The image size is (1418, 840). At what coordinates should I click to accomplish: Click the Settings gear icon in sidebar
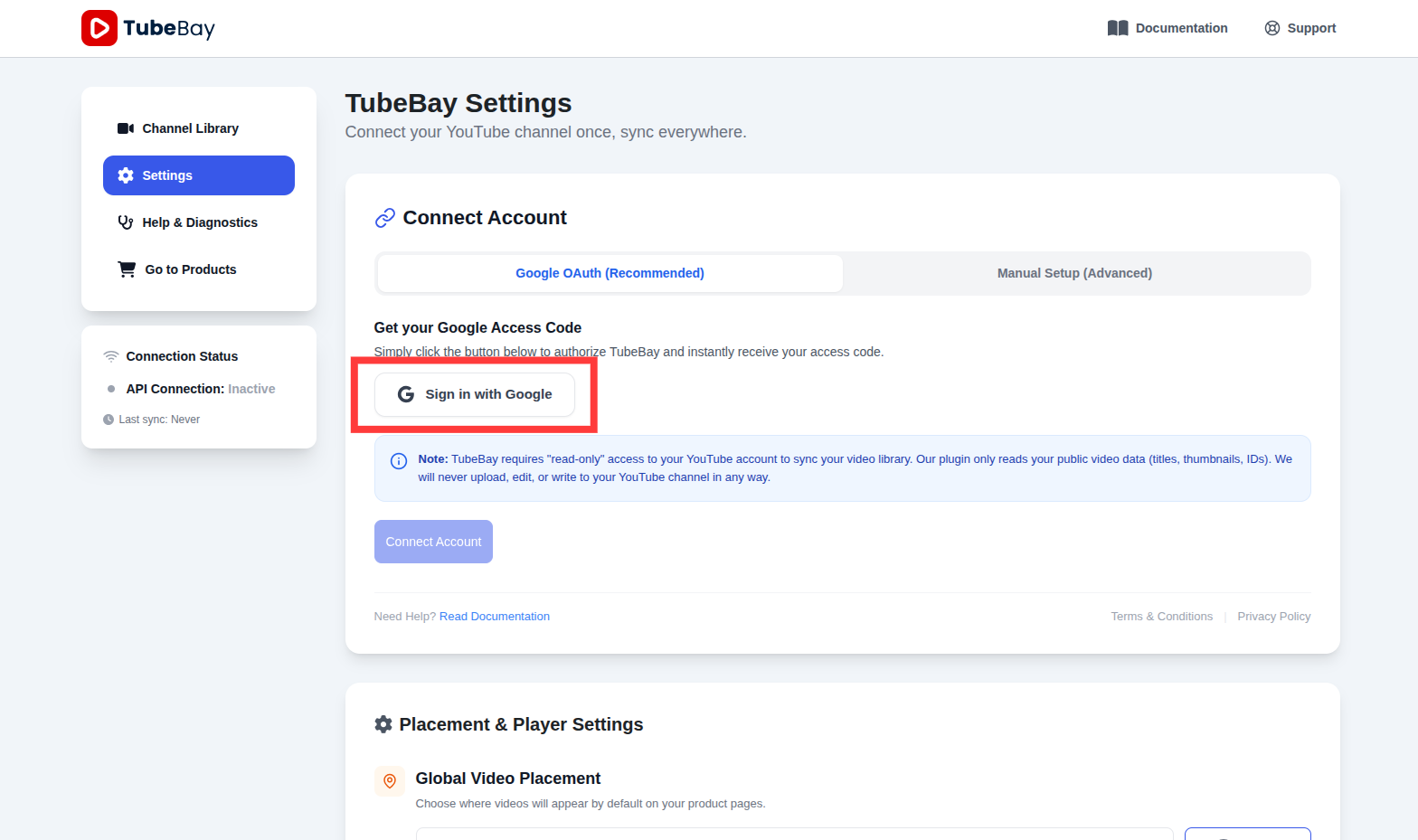click(126, 175)
